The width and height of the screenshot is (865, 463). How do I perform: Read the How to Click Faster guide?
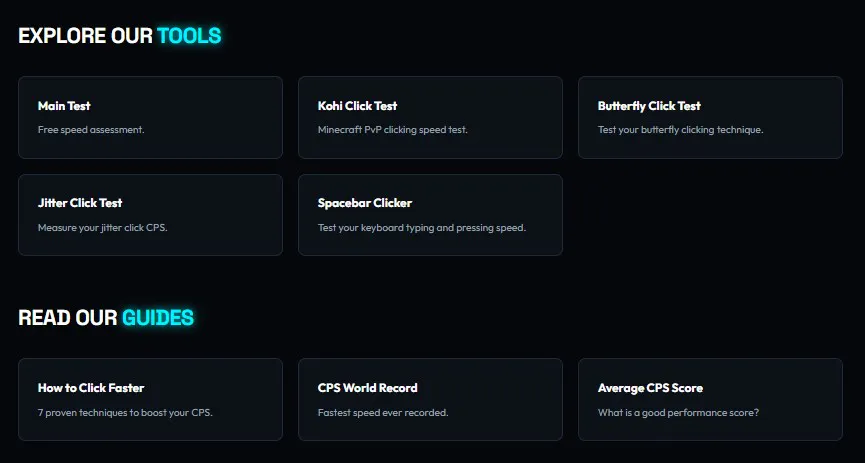click(150, 400)
